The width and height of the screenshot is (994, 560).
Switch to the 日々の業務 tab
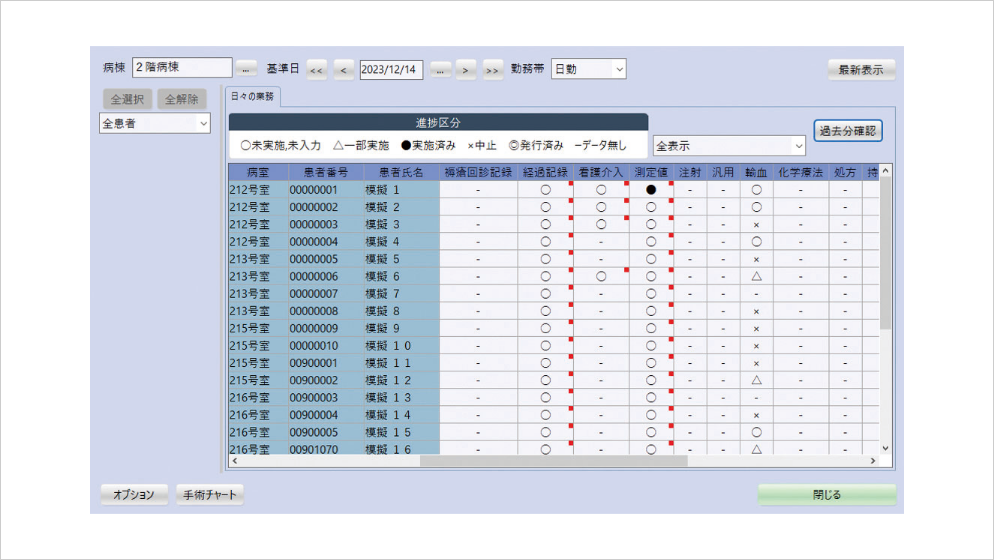[254, 97]
